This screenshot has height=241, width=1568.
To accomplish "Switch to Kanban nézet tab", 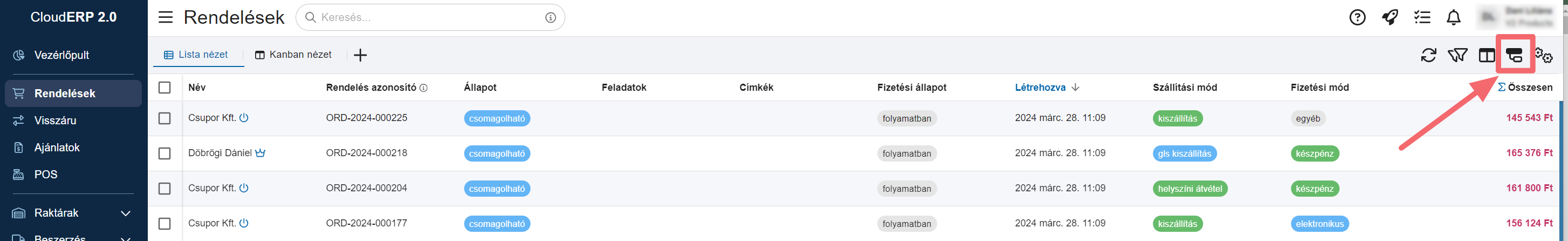I will coord(293,55).
